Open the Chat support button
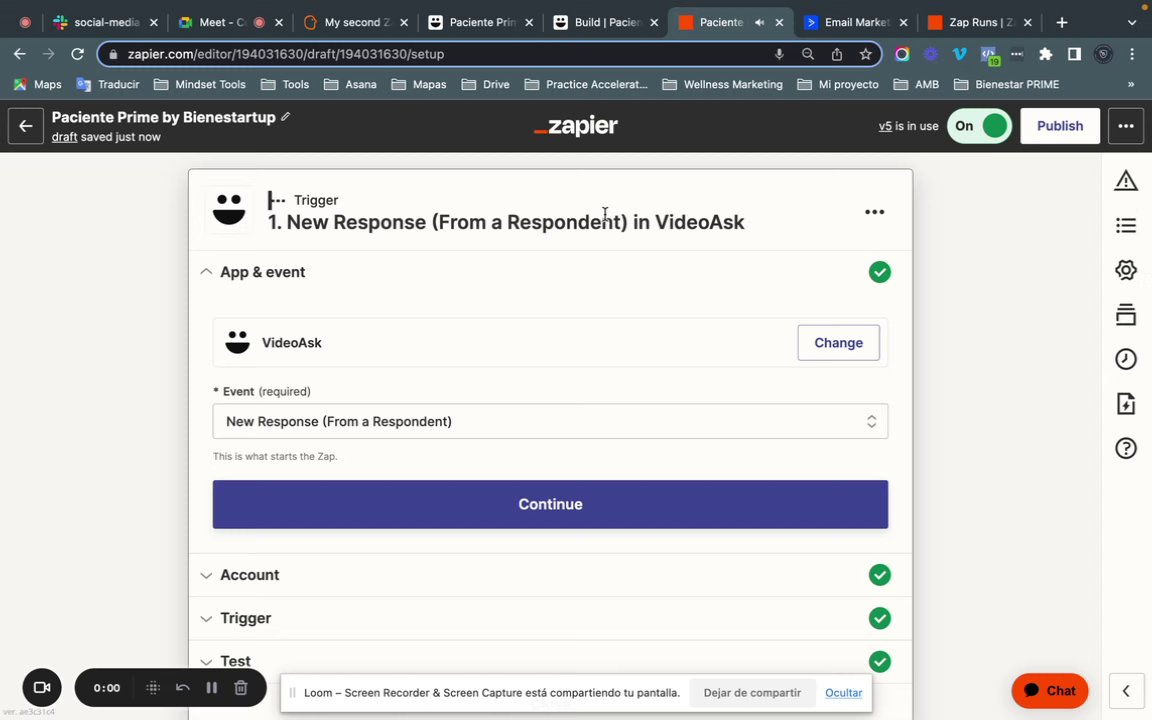The height and width of the screenshot is (720, 1152). (x=1049, y=691)
